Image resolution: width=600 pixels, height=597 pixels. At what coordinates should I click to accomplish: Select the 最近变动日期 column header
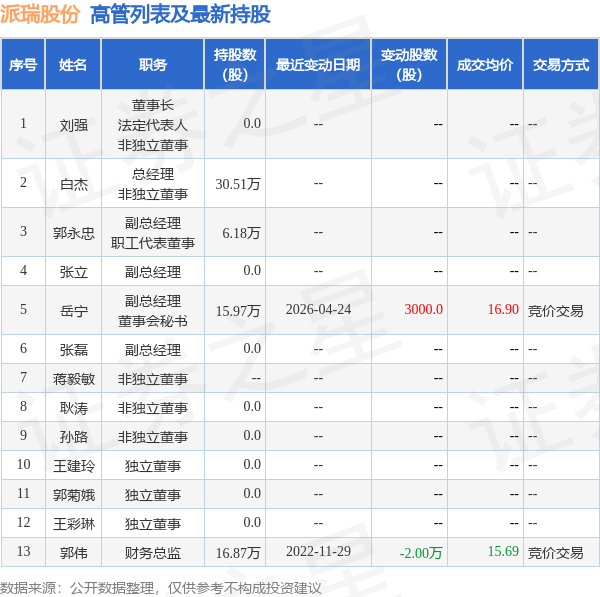[x=318, y=65]
